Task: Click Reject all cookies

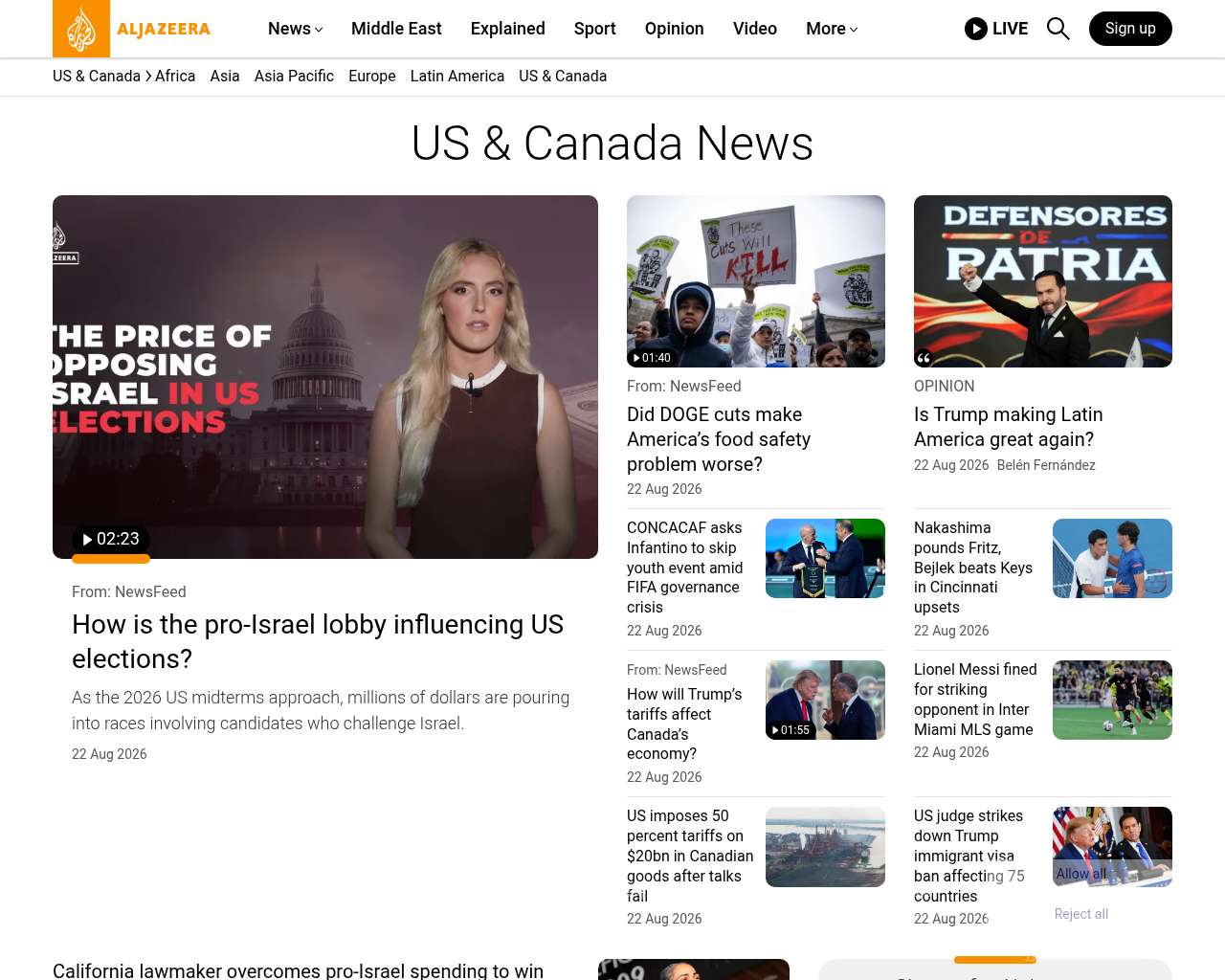Action: [1081, 914]
